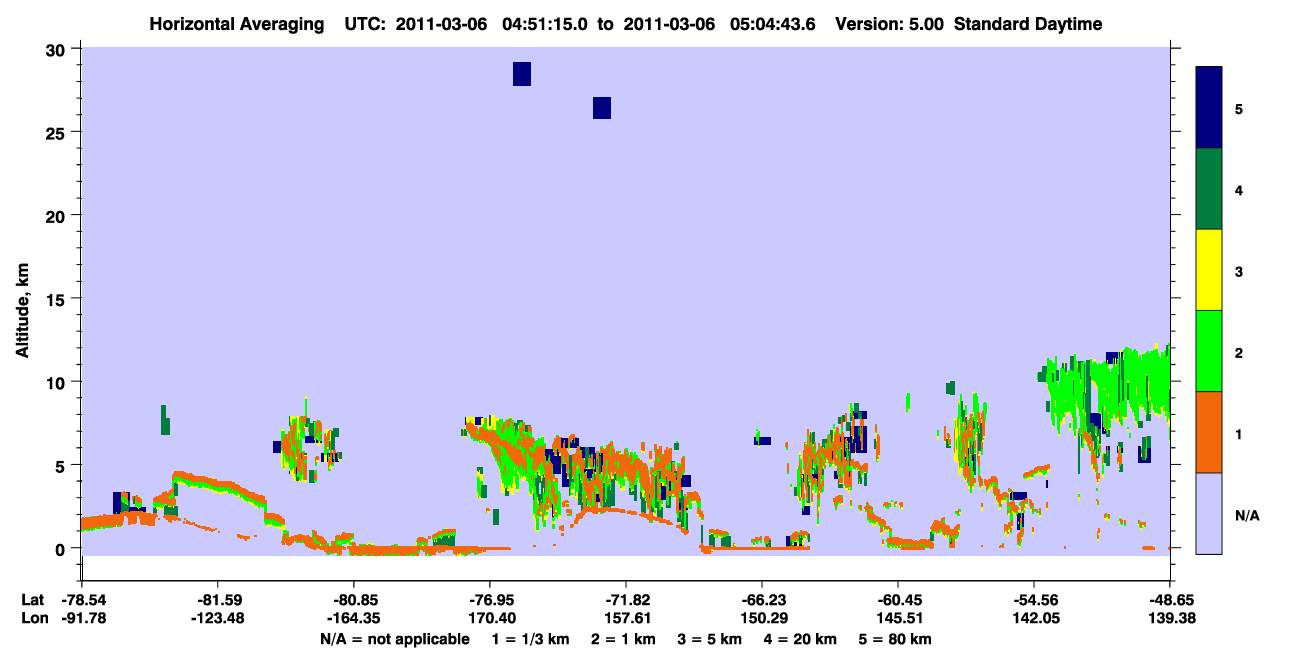Click the latitude value -76.95

[489, 600]
